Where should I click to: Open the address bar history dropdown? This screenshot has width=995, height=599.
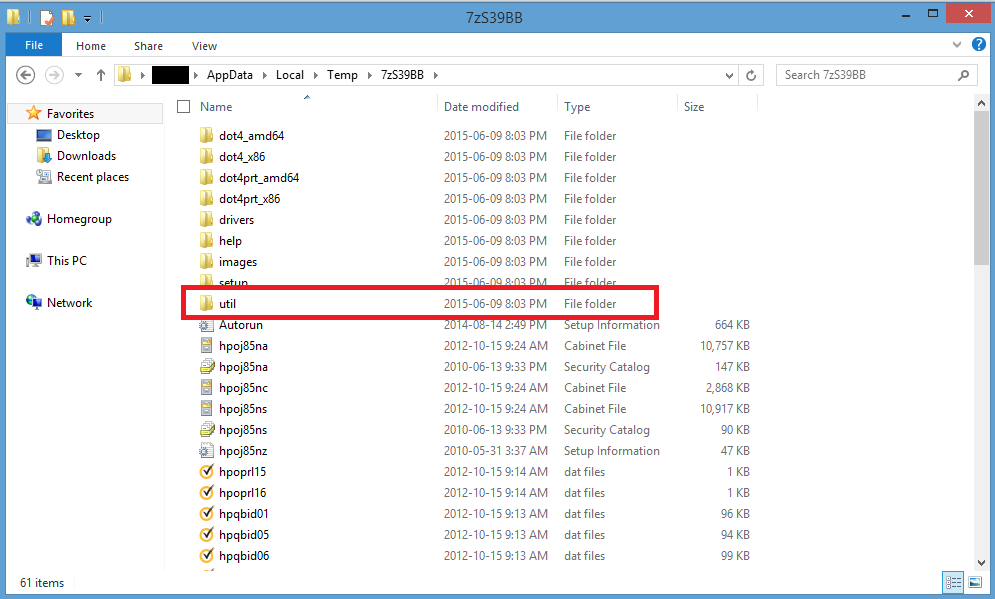[x=729, y=74]
